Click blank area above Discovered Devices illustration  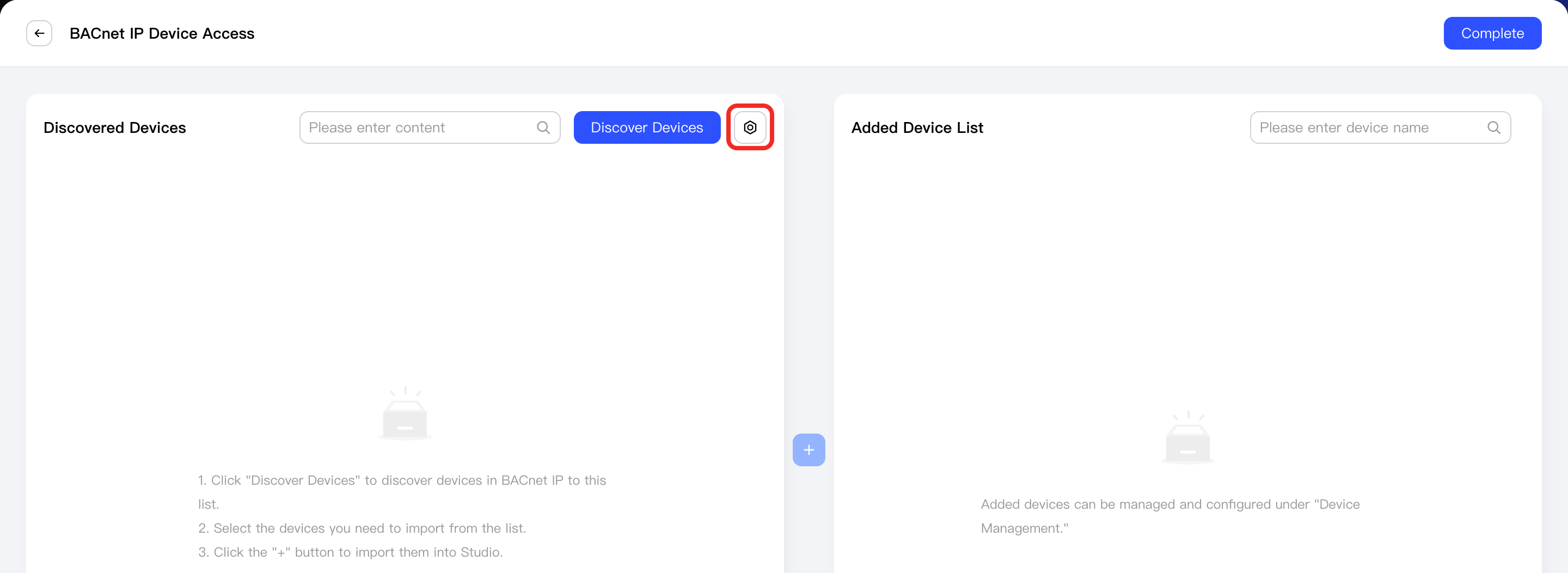[405, 262]
